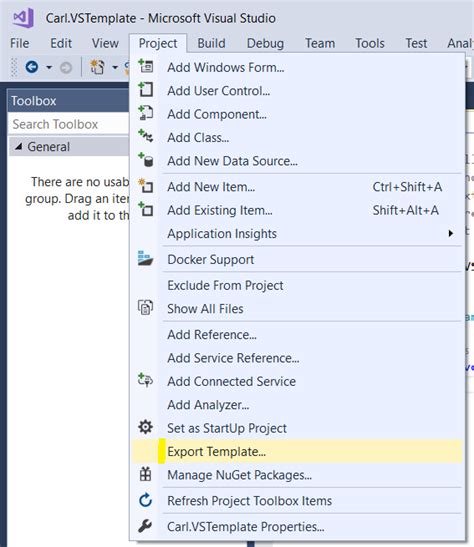Select Add New Data Source menu entry
The width and height of the screenshot is (474, 547).
(297, 160)
